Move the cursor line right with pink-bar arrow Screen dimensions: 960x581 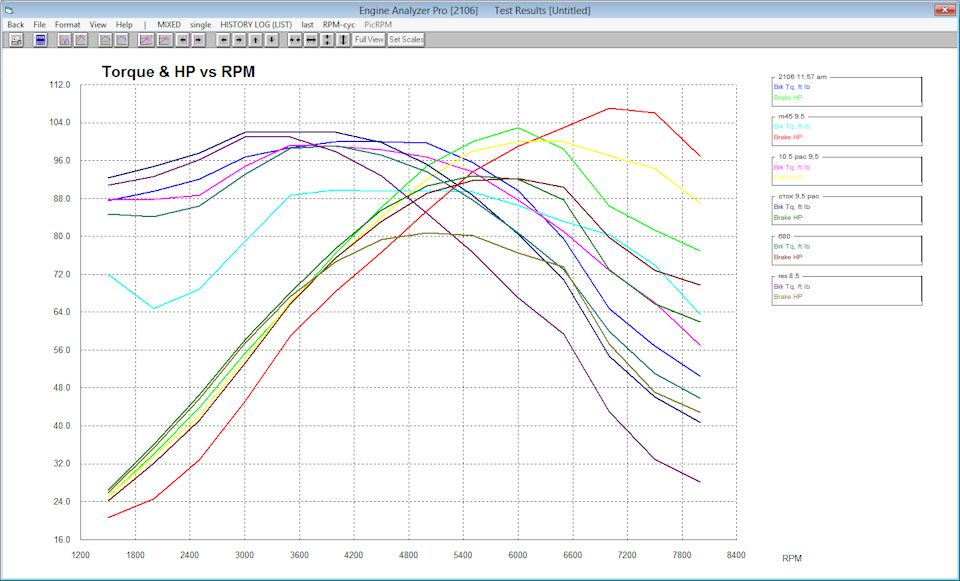click(198, 40)
